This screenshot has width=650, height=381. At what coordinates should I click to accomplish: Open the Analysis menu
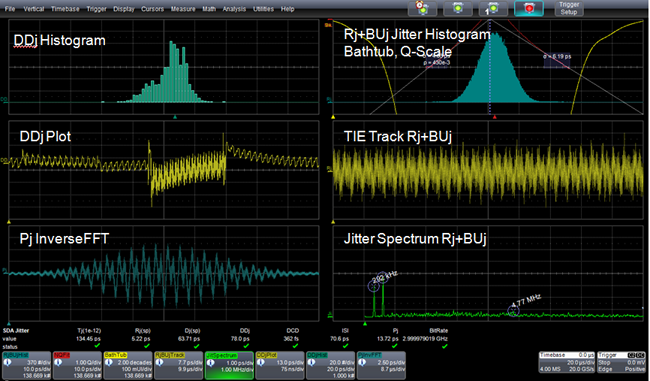234,9
